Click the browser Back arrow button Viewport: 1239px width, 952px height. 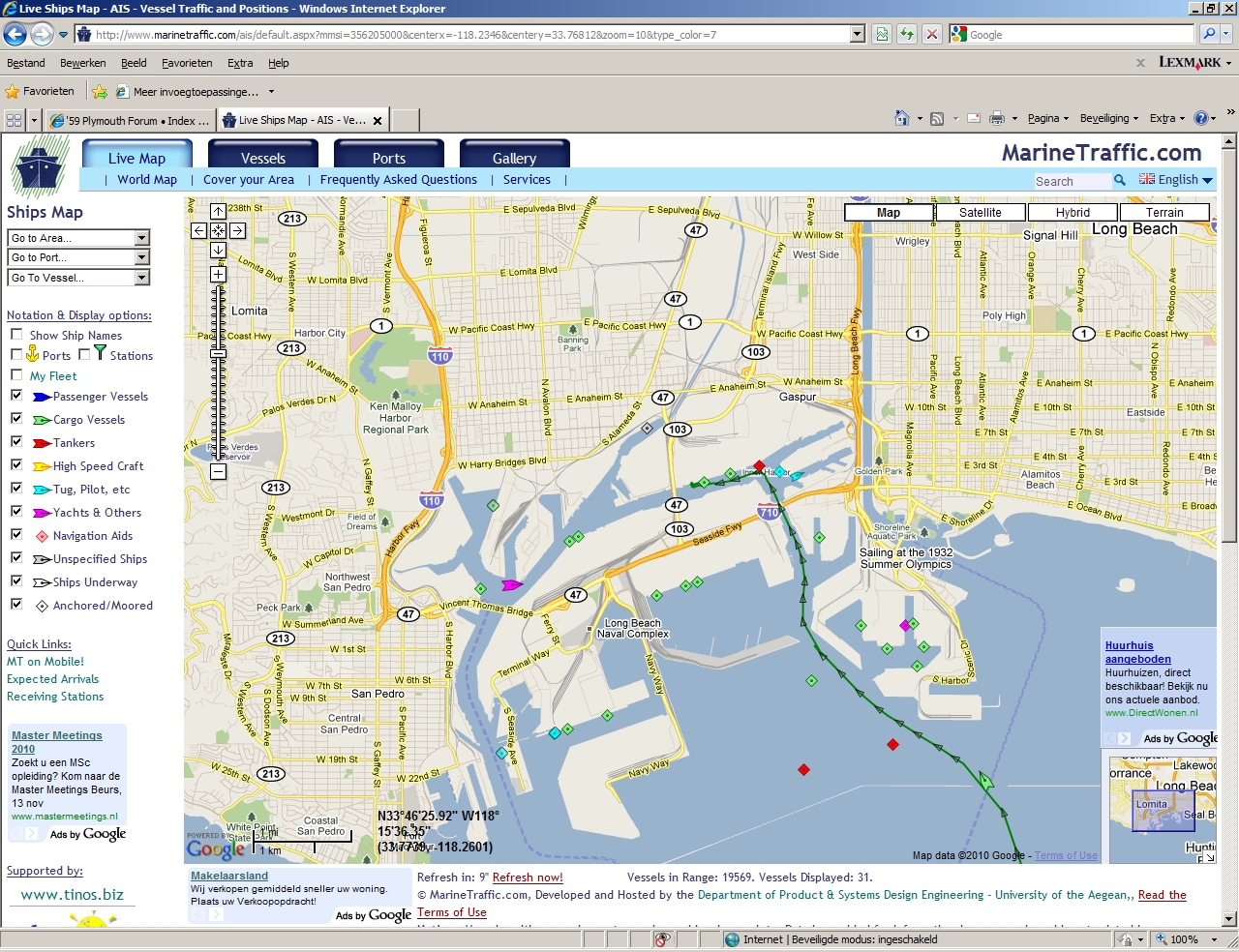(15, 35)
